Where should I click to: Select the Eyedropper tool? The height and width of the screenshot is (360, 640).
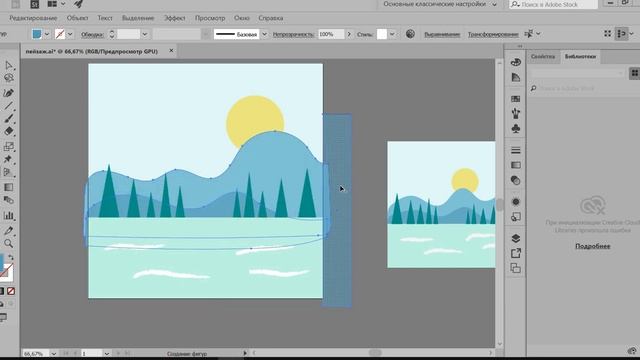point(9,231)
